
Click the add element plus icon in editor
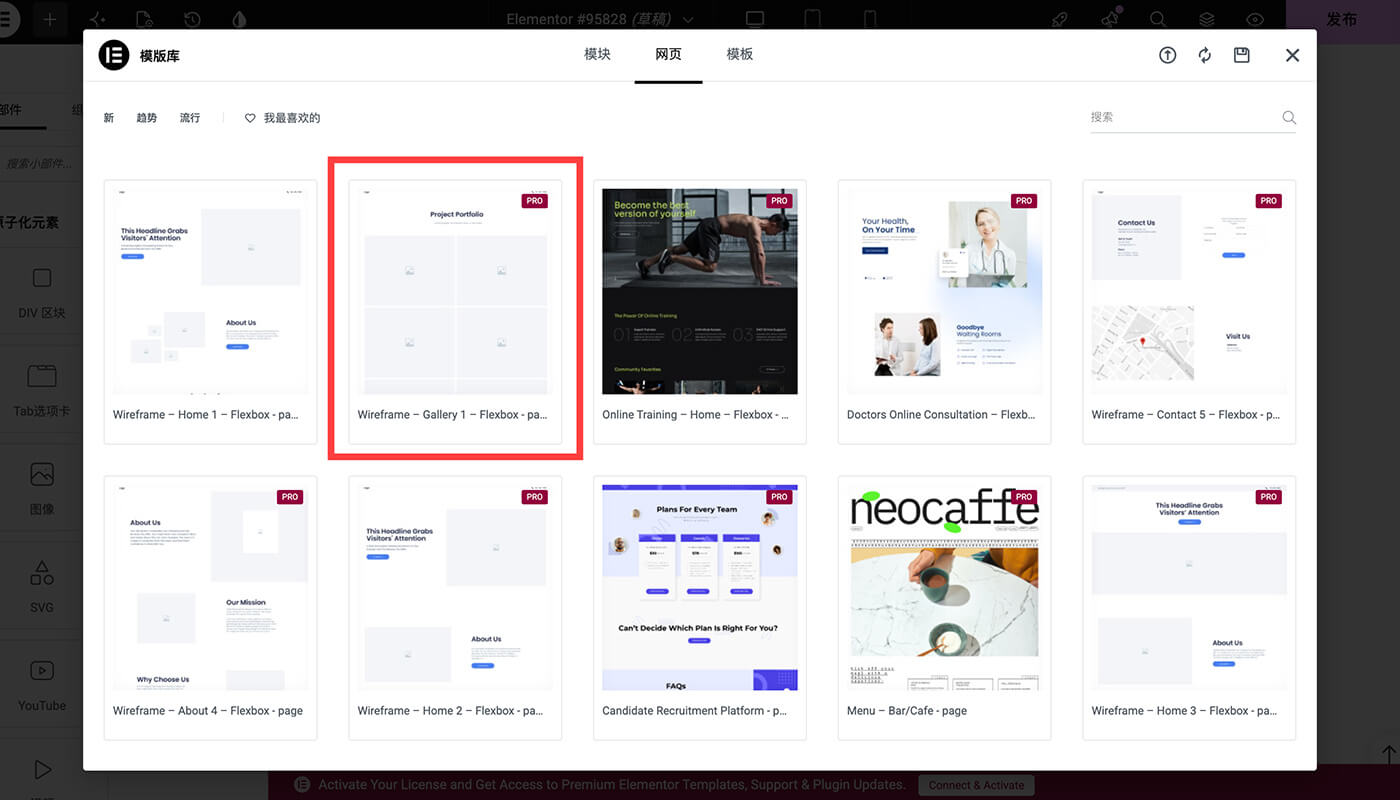(x=50, y=19)
